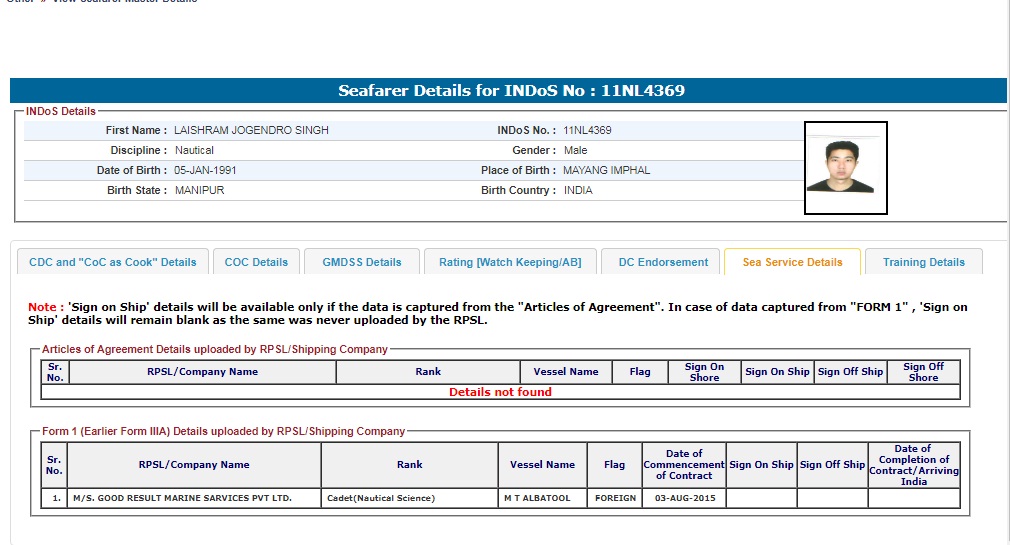The width and height of the screenshot is (1010, 545).
Task: Click the date of birth 05-JAN-1991
Action: pyautogui.click(x=205, y=170)
